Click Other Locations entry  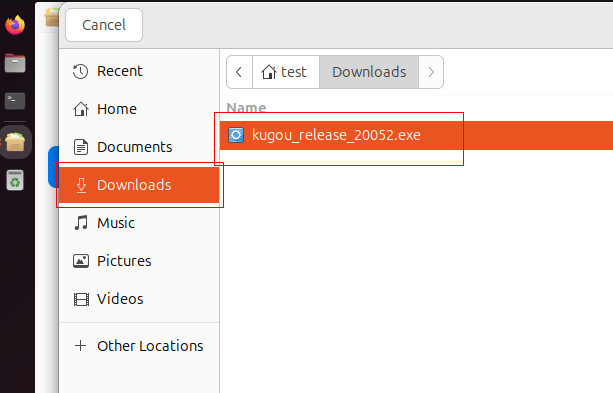(139, 346)
